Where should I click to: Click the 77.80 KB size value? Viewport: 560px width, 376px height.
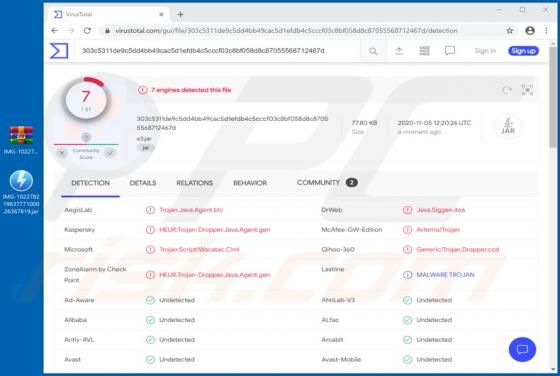click(364, 123)
